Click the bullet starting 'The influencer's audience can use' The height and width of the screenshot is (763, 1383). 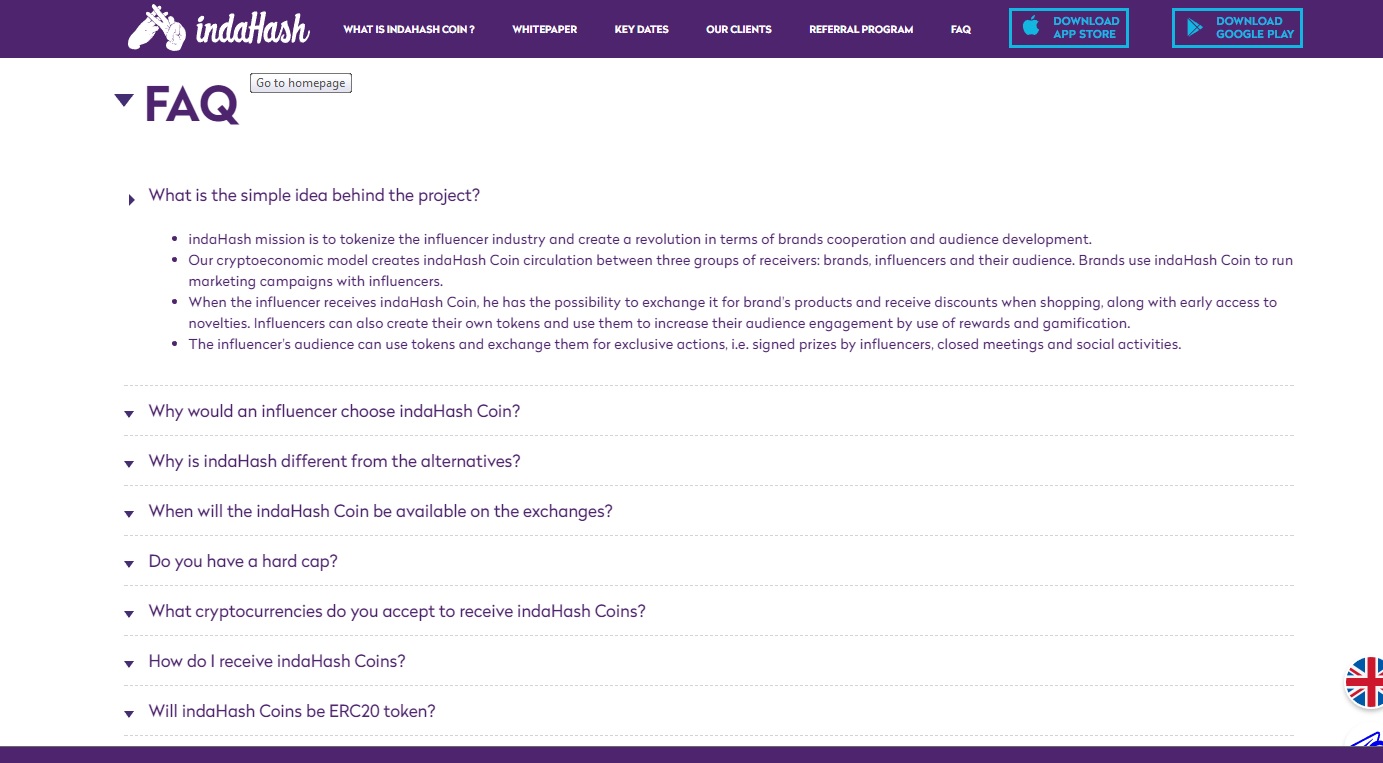tap(685, 345)
